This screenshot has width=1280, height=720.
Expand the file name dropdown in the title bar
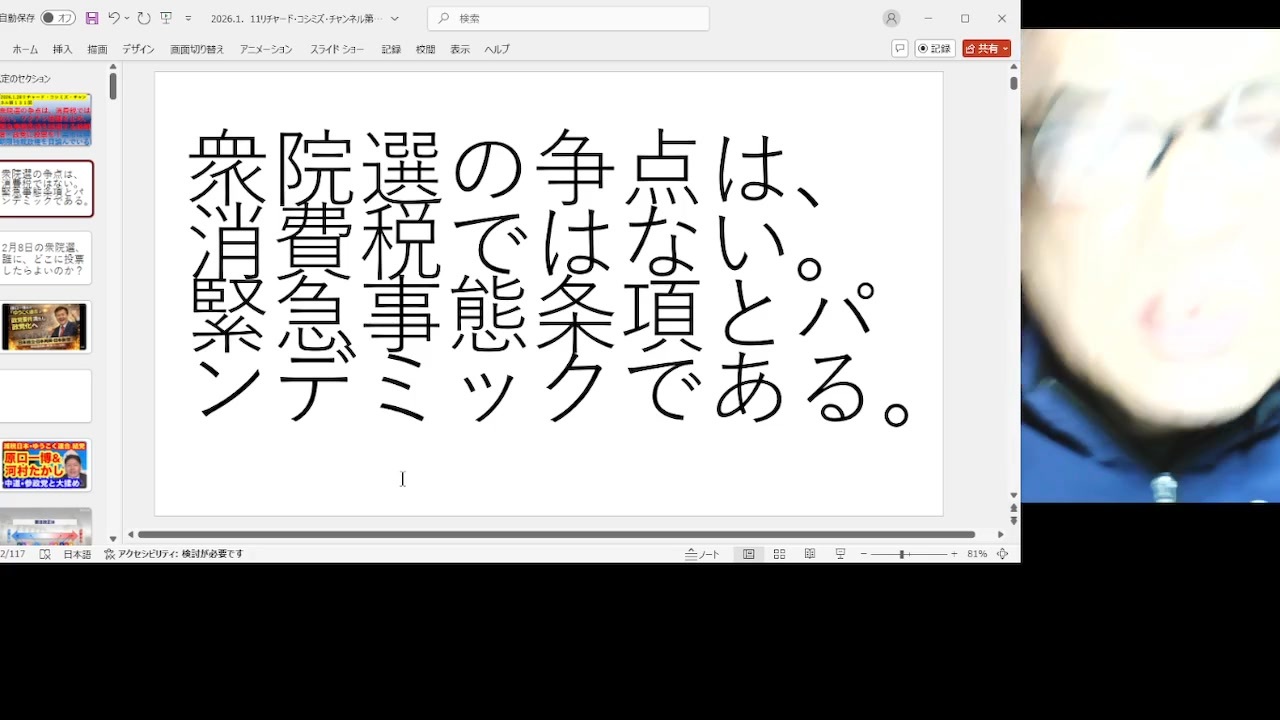point(394,18)
